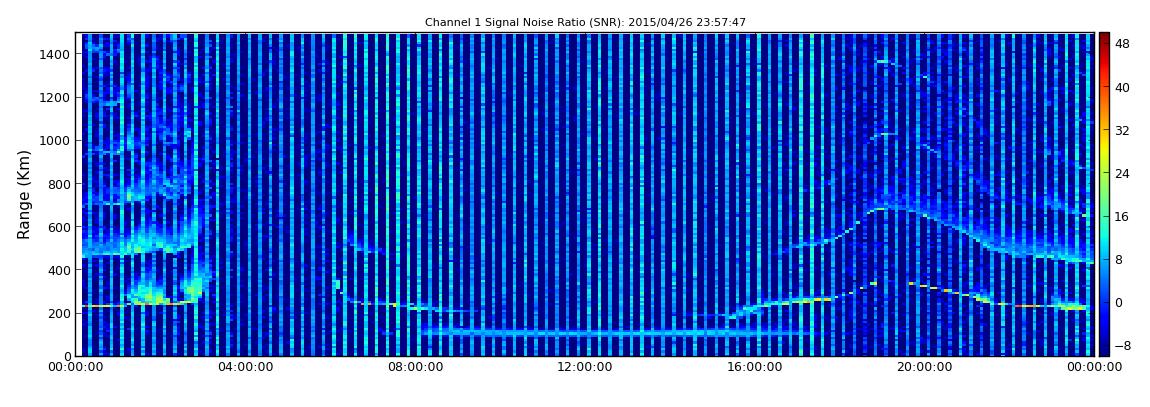
Task: Click the colorbar value −8
Action: coord(1122,345)
